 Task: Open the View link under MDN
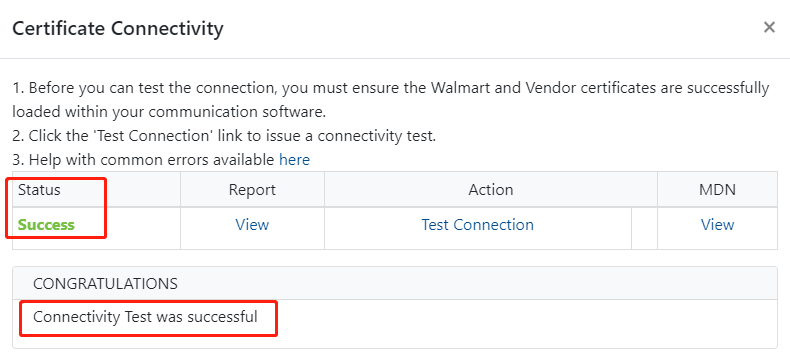717,225
